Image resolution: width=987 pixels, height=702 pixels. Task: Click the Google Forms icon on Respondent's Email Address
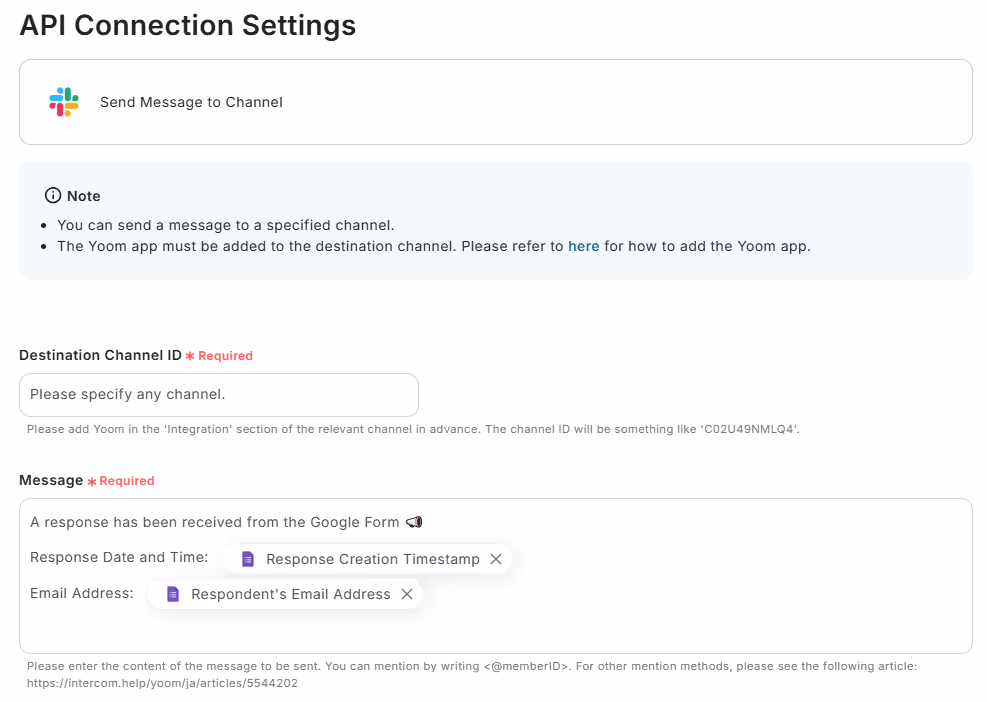[172, 594]
